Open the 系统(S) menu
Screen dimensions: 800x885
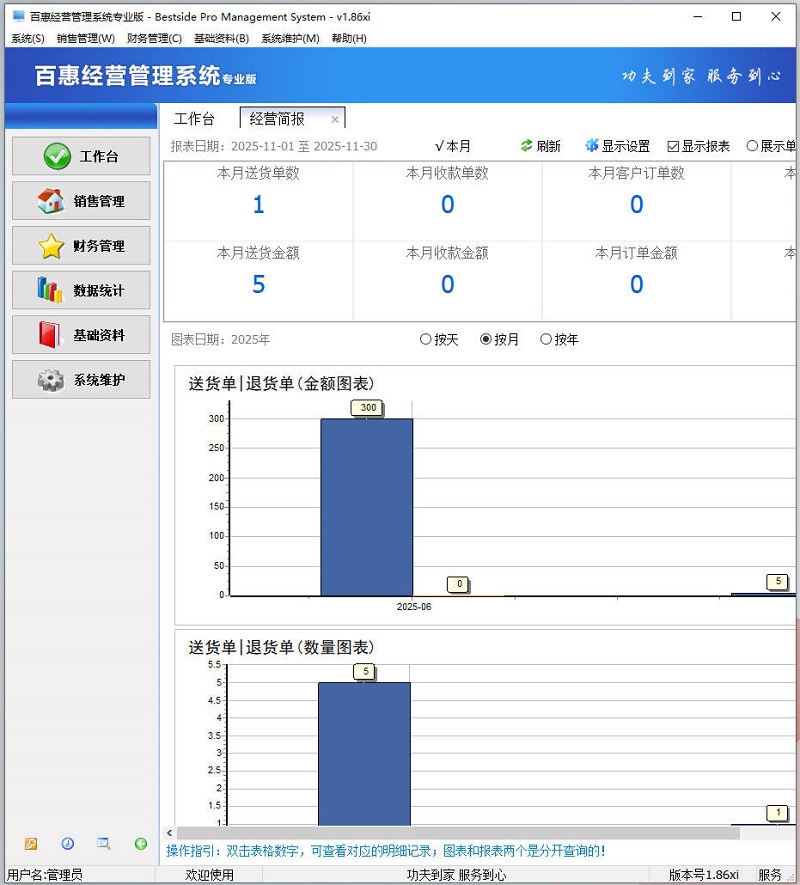tap(27, 38)
